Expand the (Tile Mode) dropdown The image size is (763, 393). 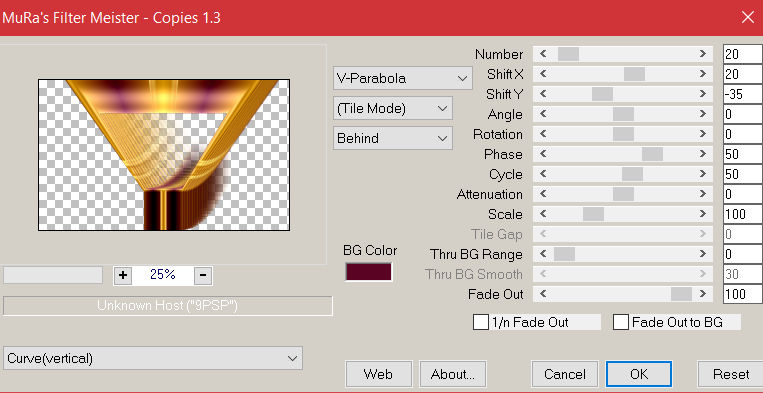pyautogui.click(x=393, y=108)
